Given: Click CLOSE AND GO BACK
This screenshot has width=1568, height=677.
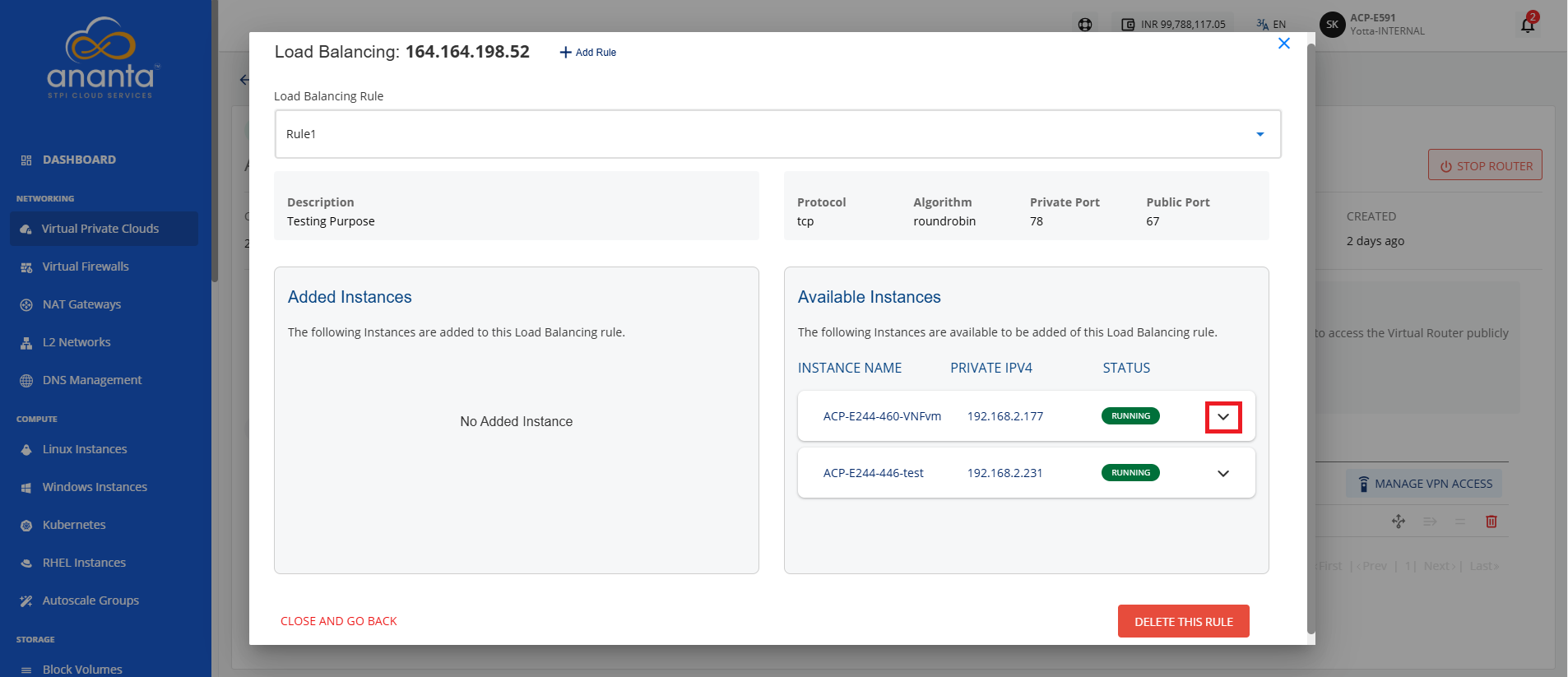Looking at the screenshot, I should click(339, 621).
